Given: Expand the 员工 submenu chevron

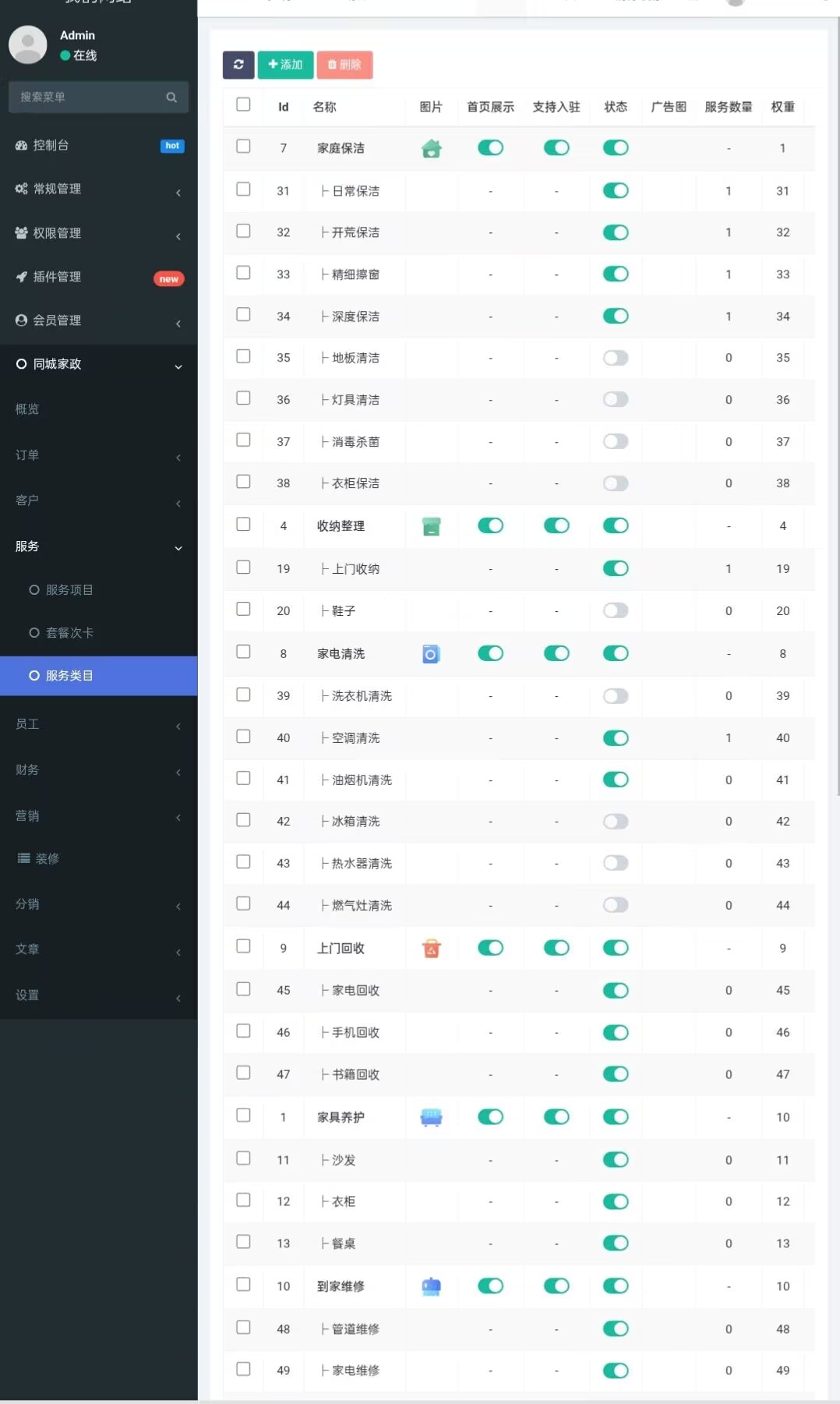Looking at the screenshot, I should pos(178,727).
